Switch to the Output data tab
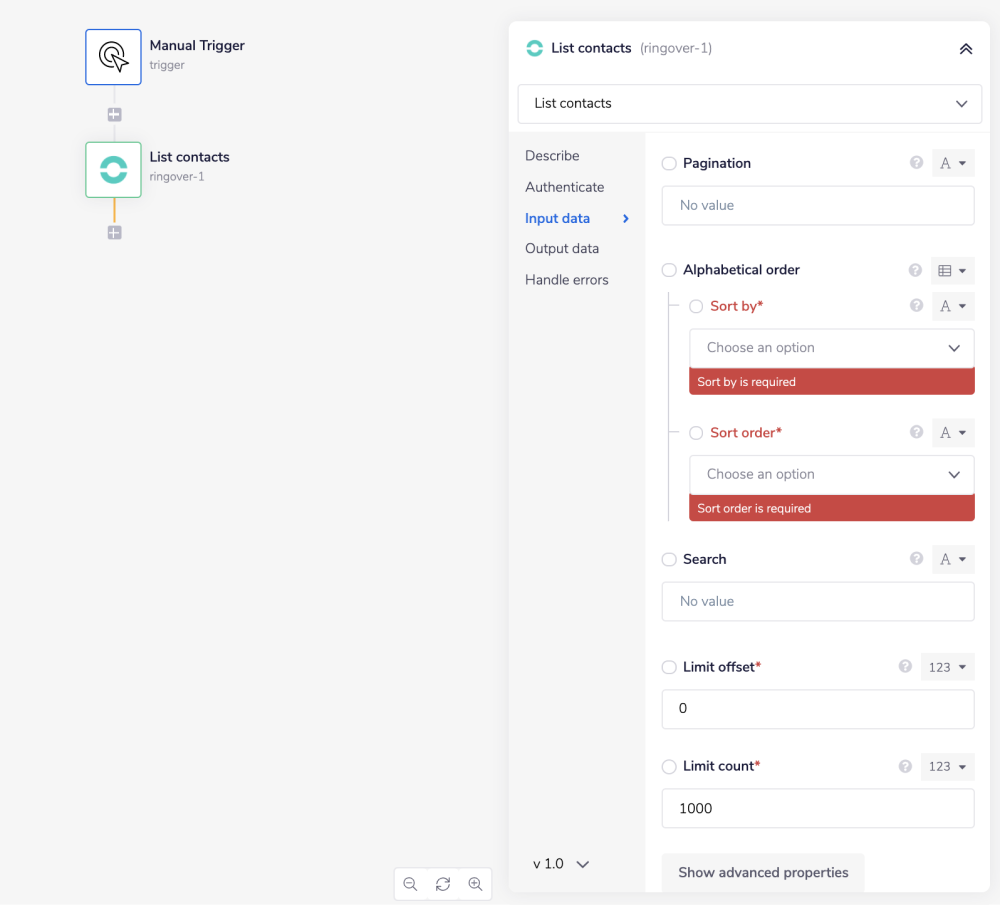The width and height of the screenshot is (1000, 905). coord(562,249)
